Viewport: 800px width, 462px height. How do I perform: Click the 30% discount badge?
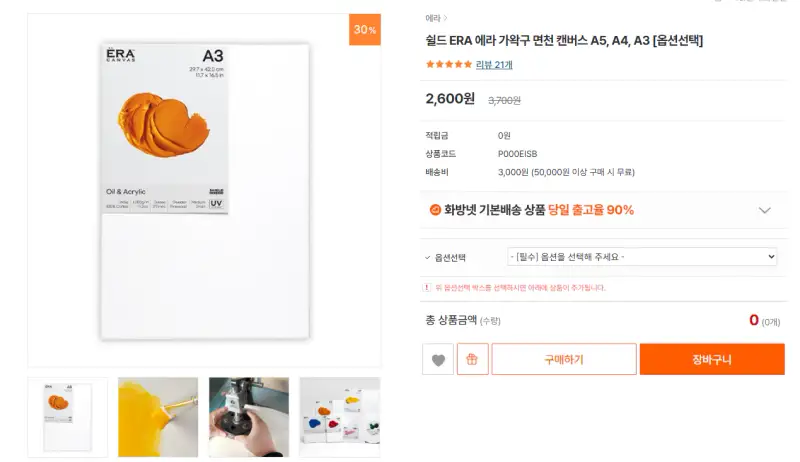tap(365, 30)
